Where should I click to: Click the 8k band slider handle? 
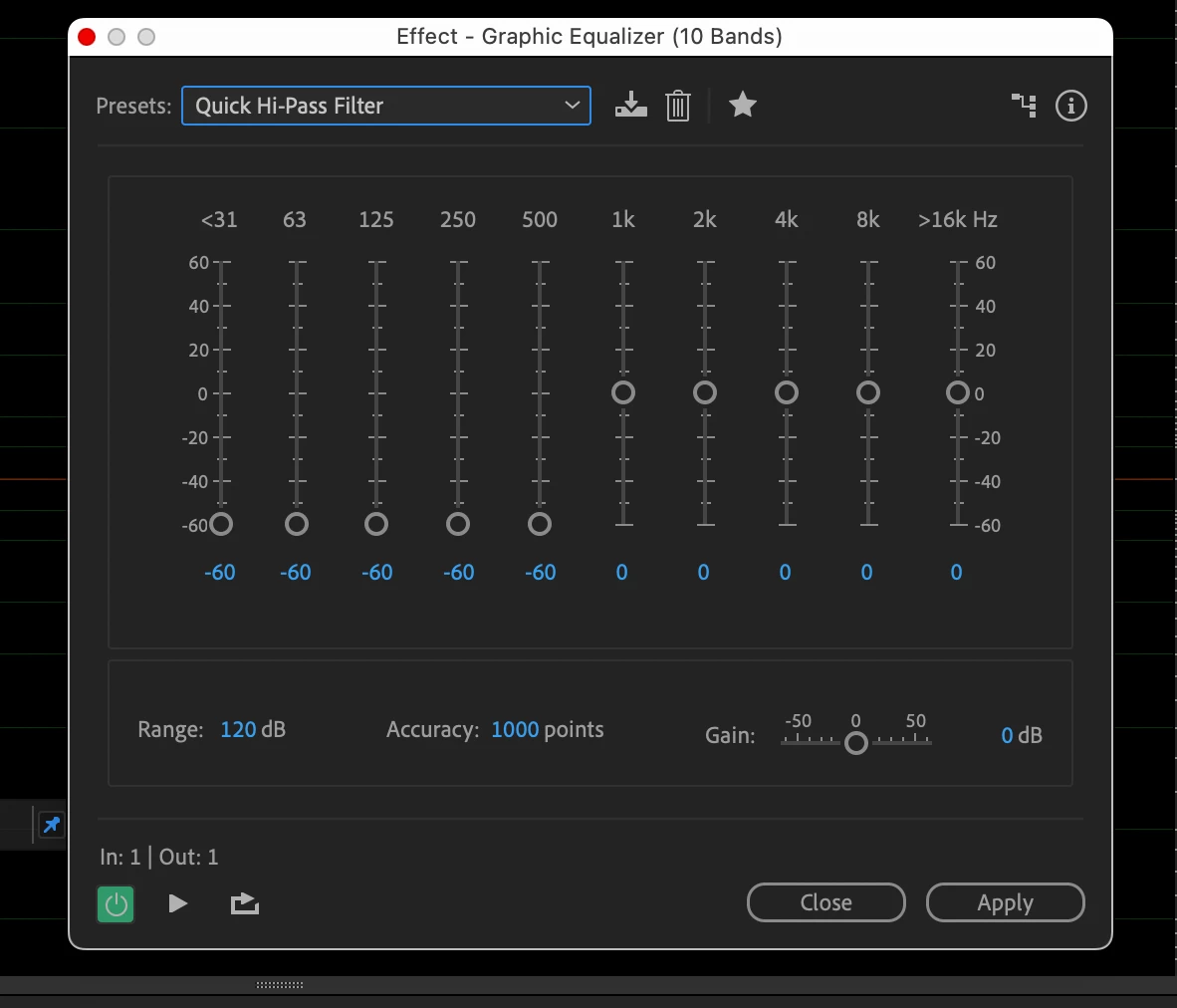(x=868, y=392)
